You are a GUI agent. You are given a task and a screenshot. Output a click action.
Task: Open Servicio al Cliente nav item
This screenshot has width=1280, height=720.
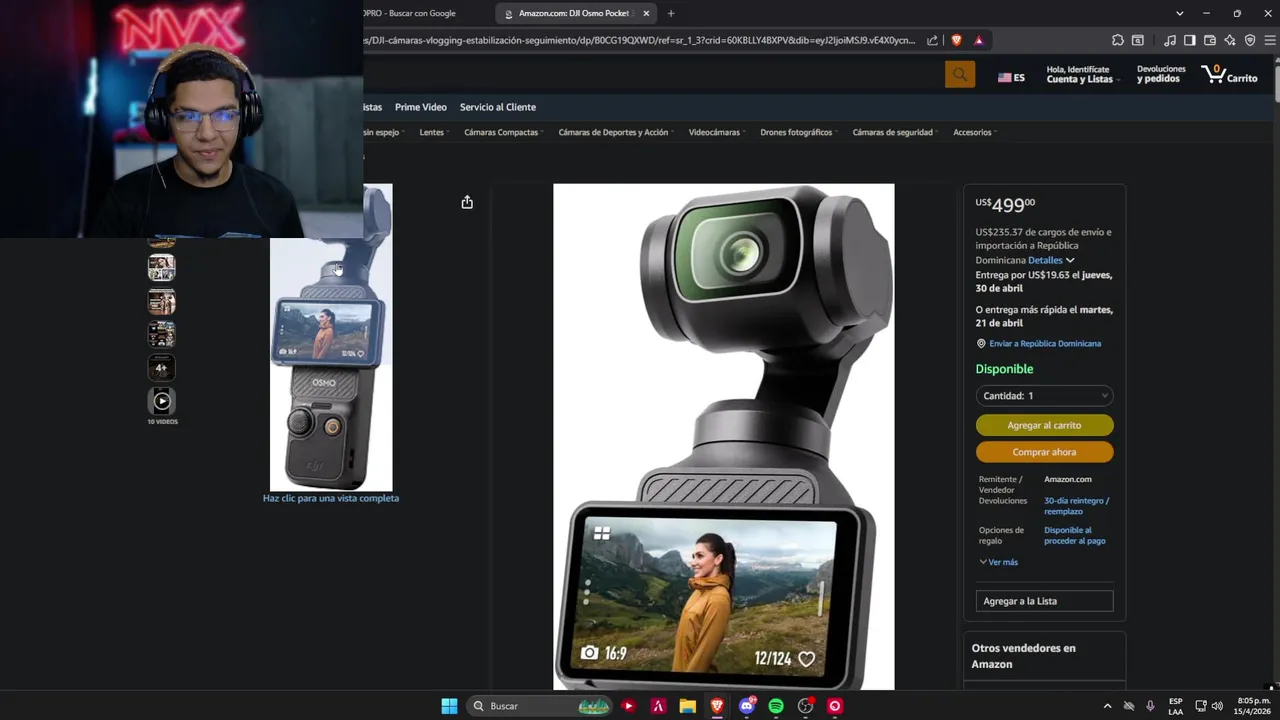498,107
